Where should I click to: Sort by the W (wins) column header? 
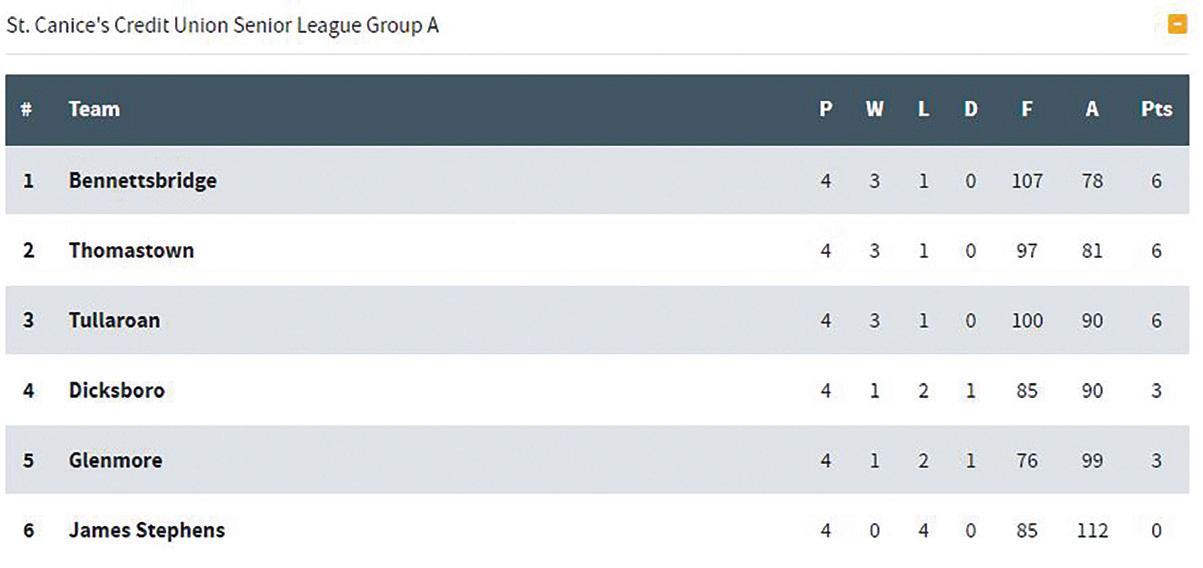point(874,109)
